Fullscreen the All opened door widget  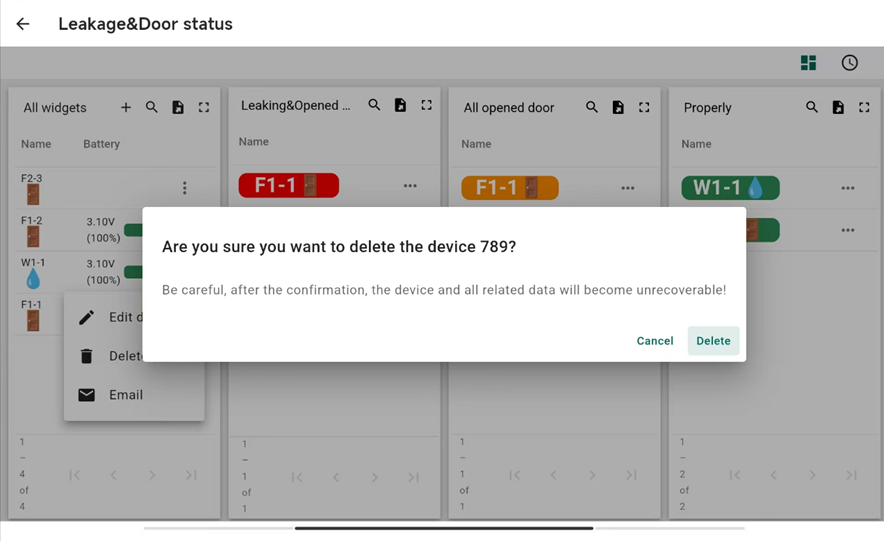644,107
